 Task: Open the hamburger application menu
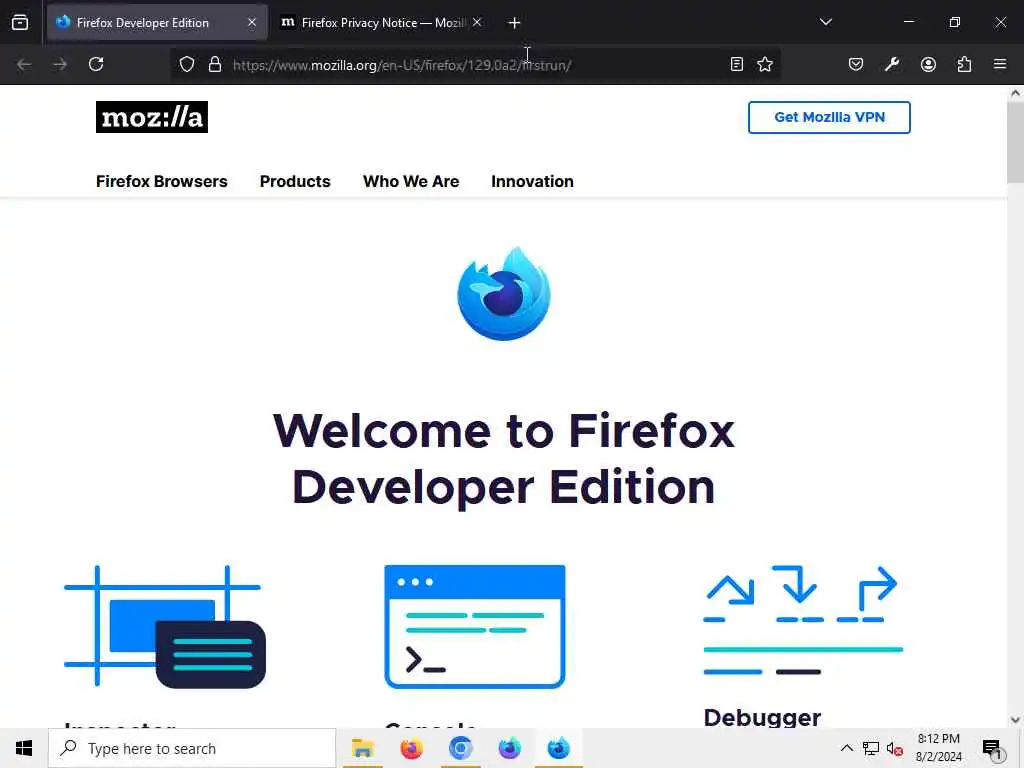point(1000,64)
